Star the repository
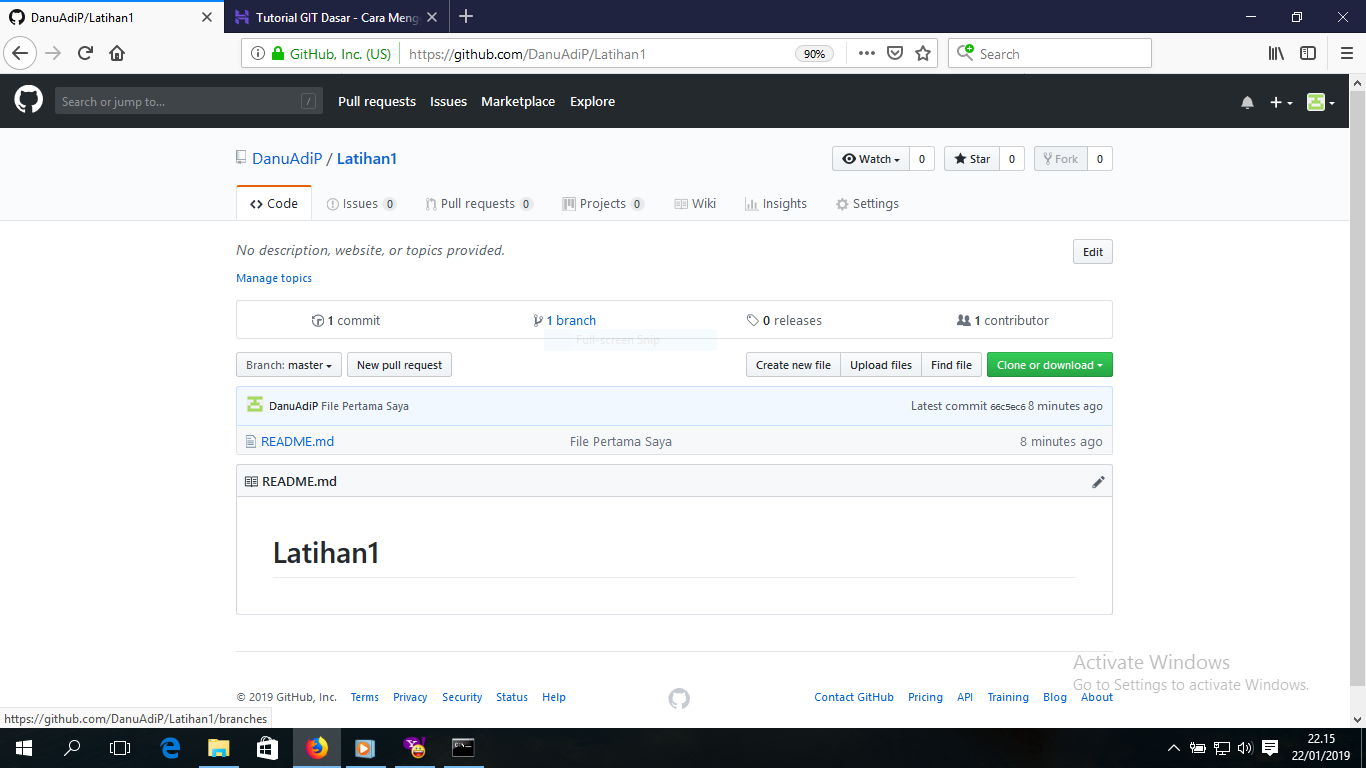The height and width of the screenshot is (768, 1366). (x=971, y=159)
